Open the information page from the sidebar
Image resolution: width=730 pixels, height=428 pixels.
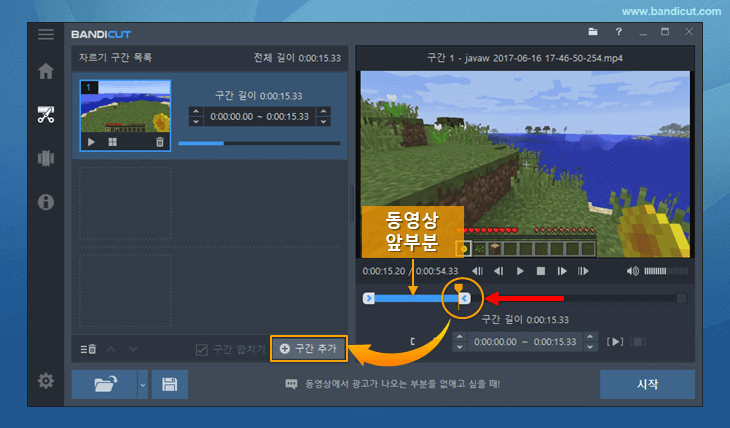(46, 202)
